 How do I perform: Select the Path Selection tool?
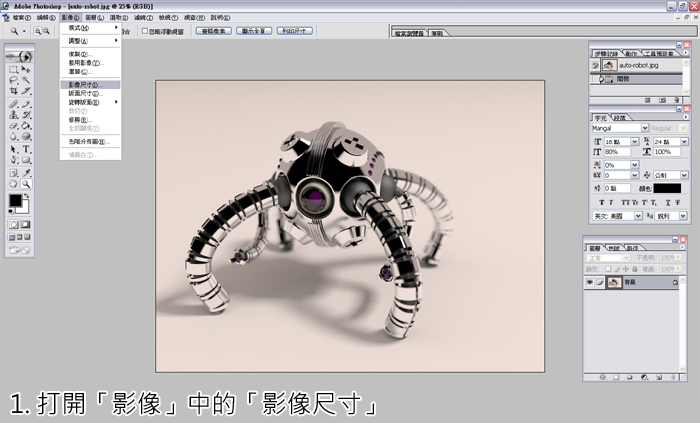coord(14,149)
